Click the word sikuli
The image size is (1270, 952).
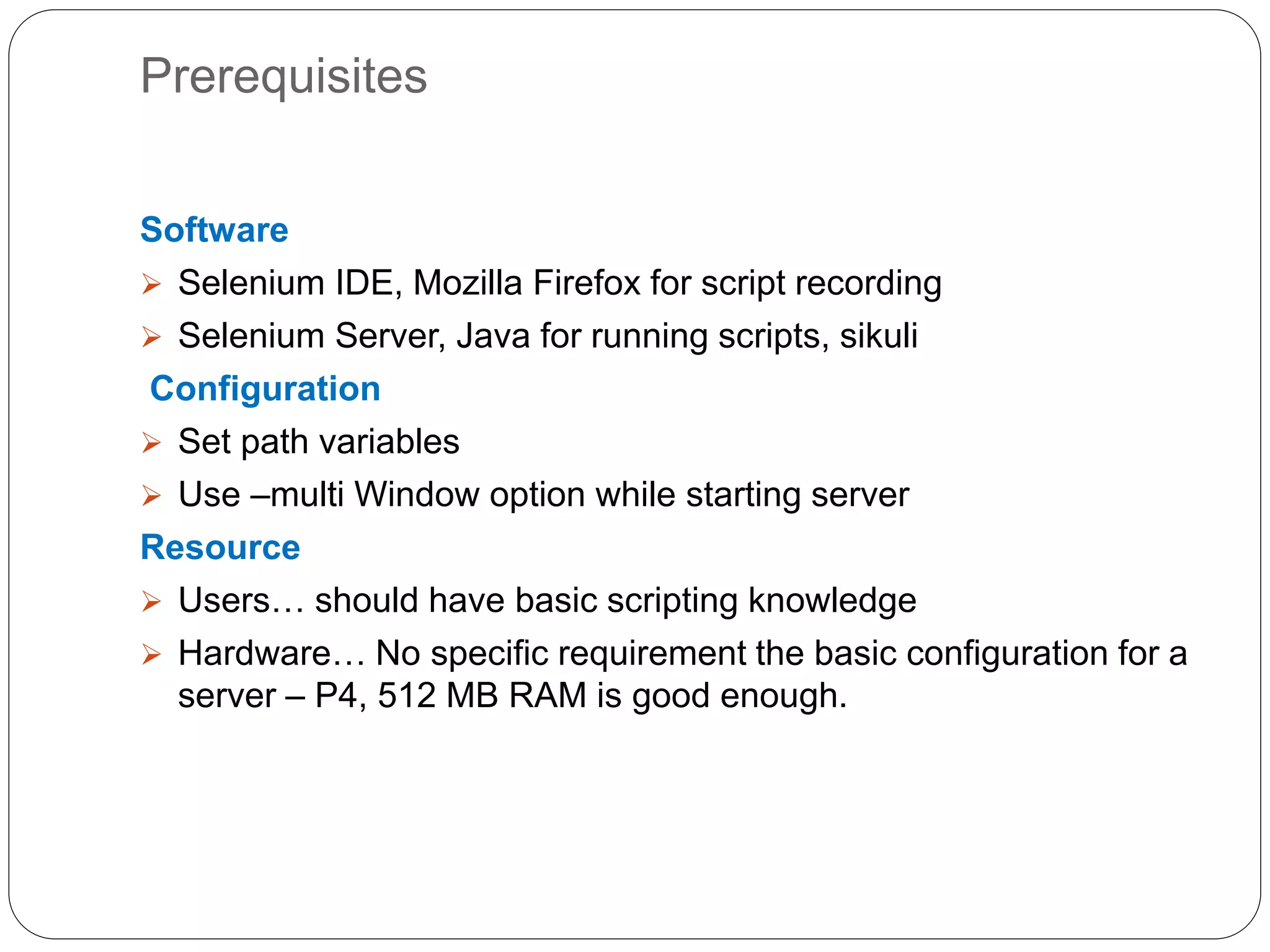coord(878,336)
